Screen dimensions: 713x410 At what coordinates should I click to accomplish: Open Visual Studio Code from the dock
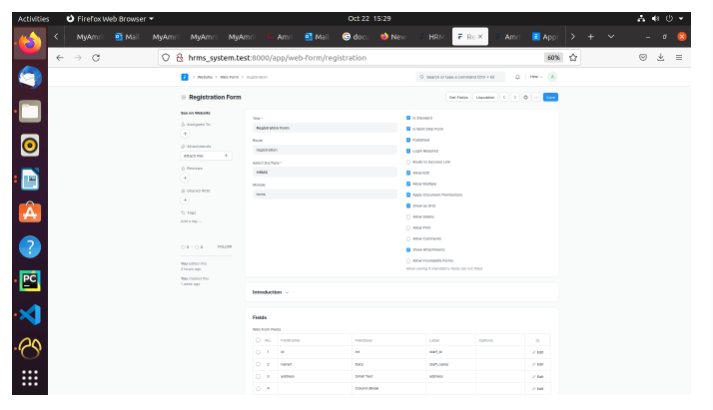(29, 313)
